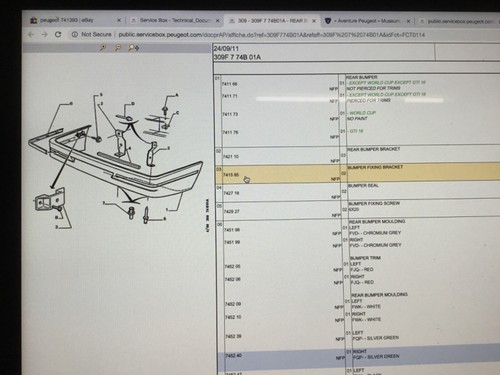Switch to Service Box Technical Documentation tab

click(x=175, y=20)
